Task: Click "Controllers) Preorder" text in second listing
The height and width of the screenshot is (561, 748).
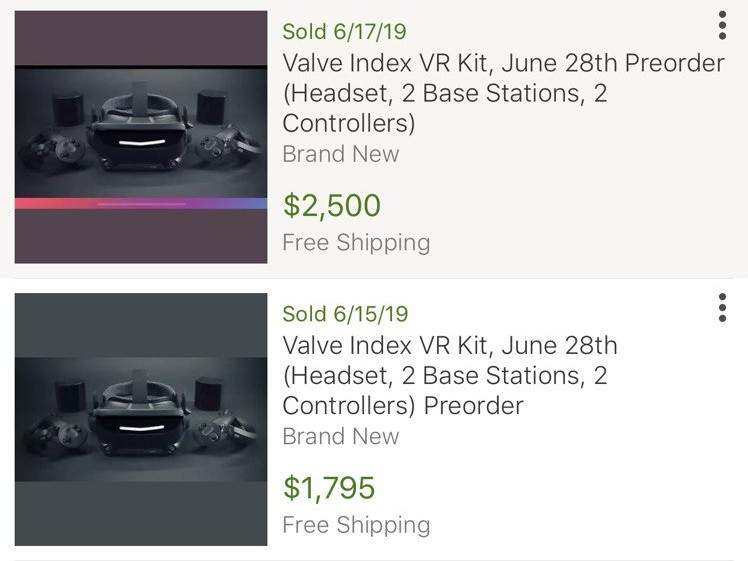Action: [x=403, y=407]
